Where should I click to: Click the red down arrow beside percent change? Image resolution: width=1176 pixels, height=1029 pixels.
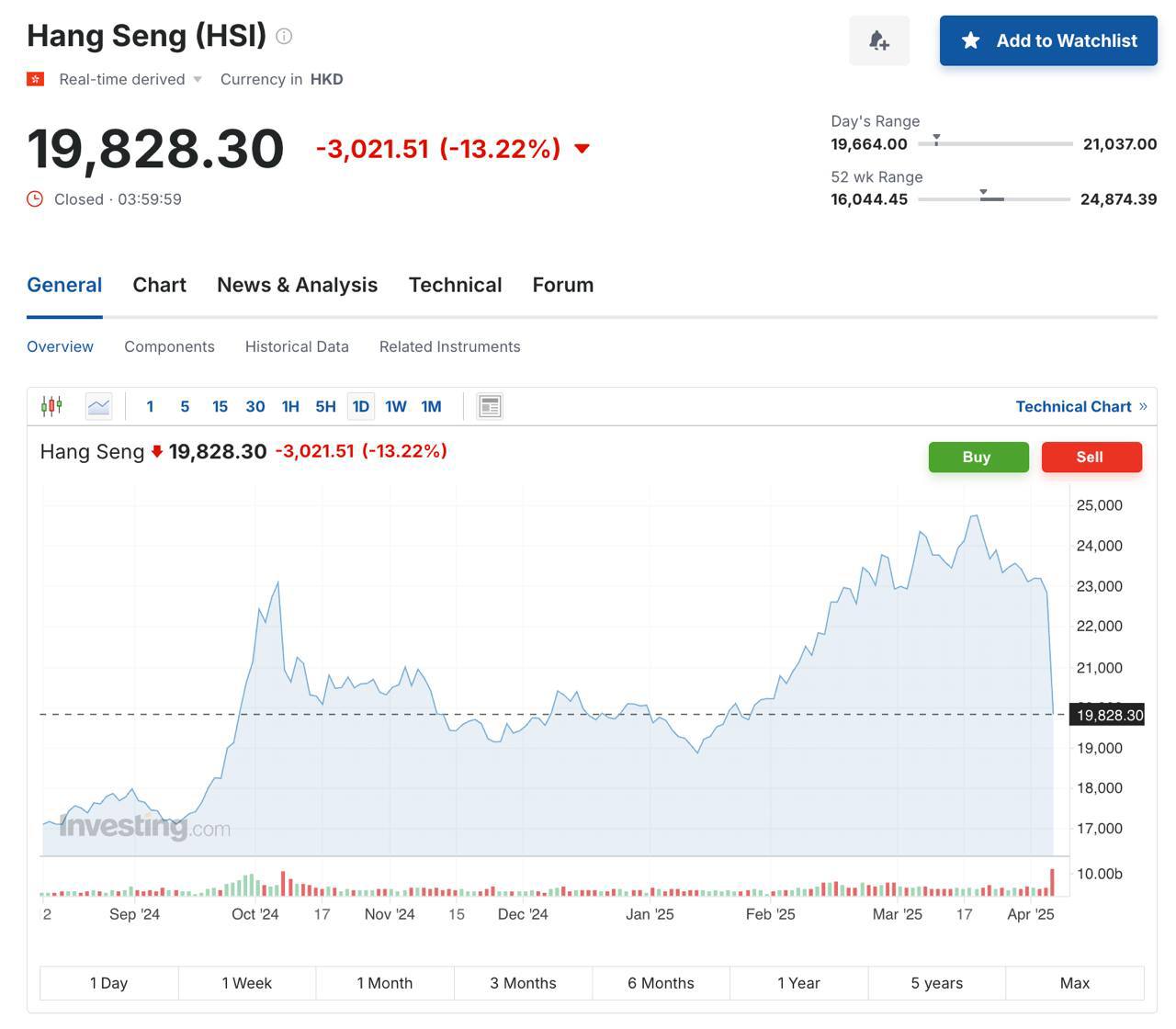[x=582, y=149]
